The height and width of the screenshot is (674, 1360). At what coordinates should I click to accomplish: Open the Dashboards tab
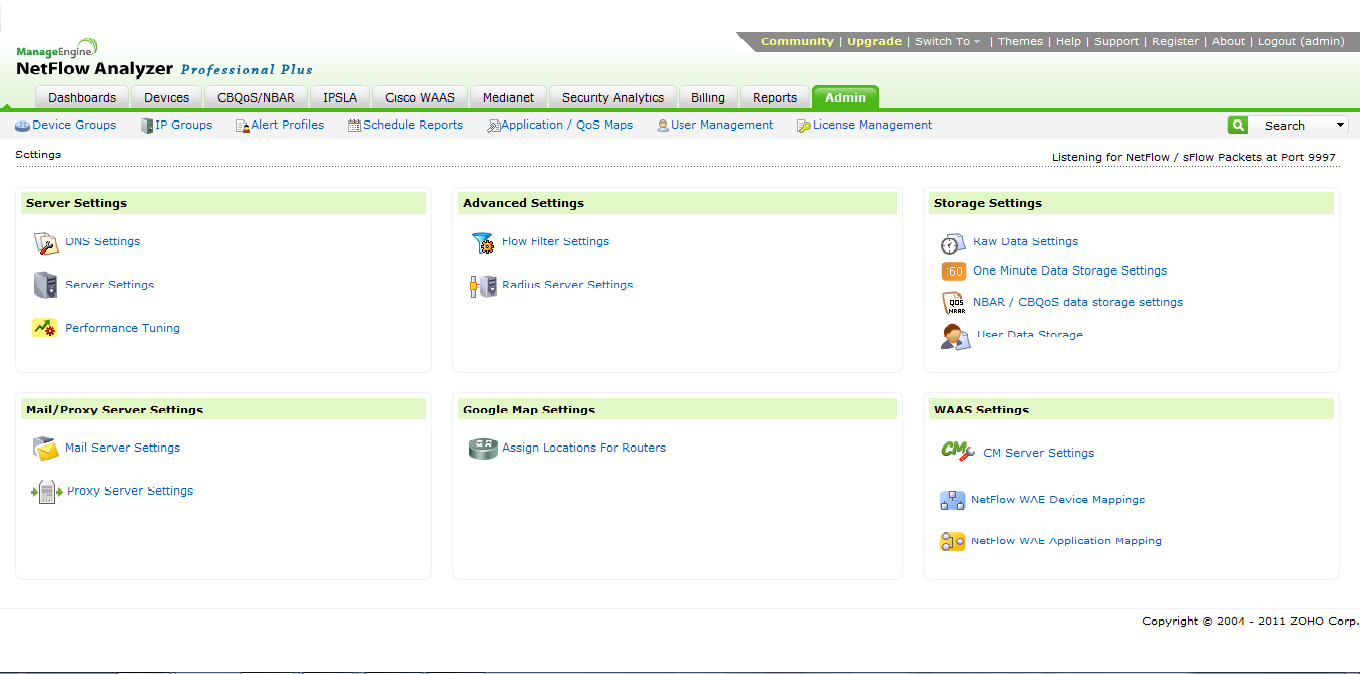[82, 98]
